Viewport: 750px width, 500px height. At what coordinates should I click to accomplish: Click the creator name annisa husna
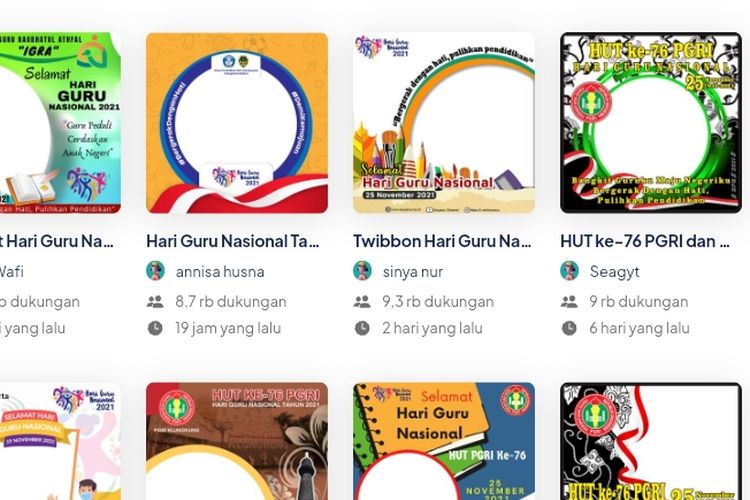click(x=220, y=272)
